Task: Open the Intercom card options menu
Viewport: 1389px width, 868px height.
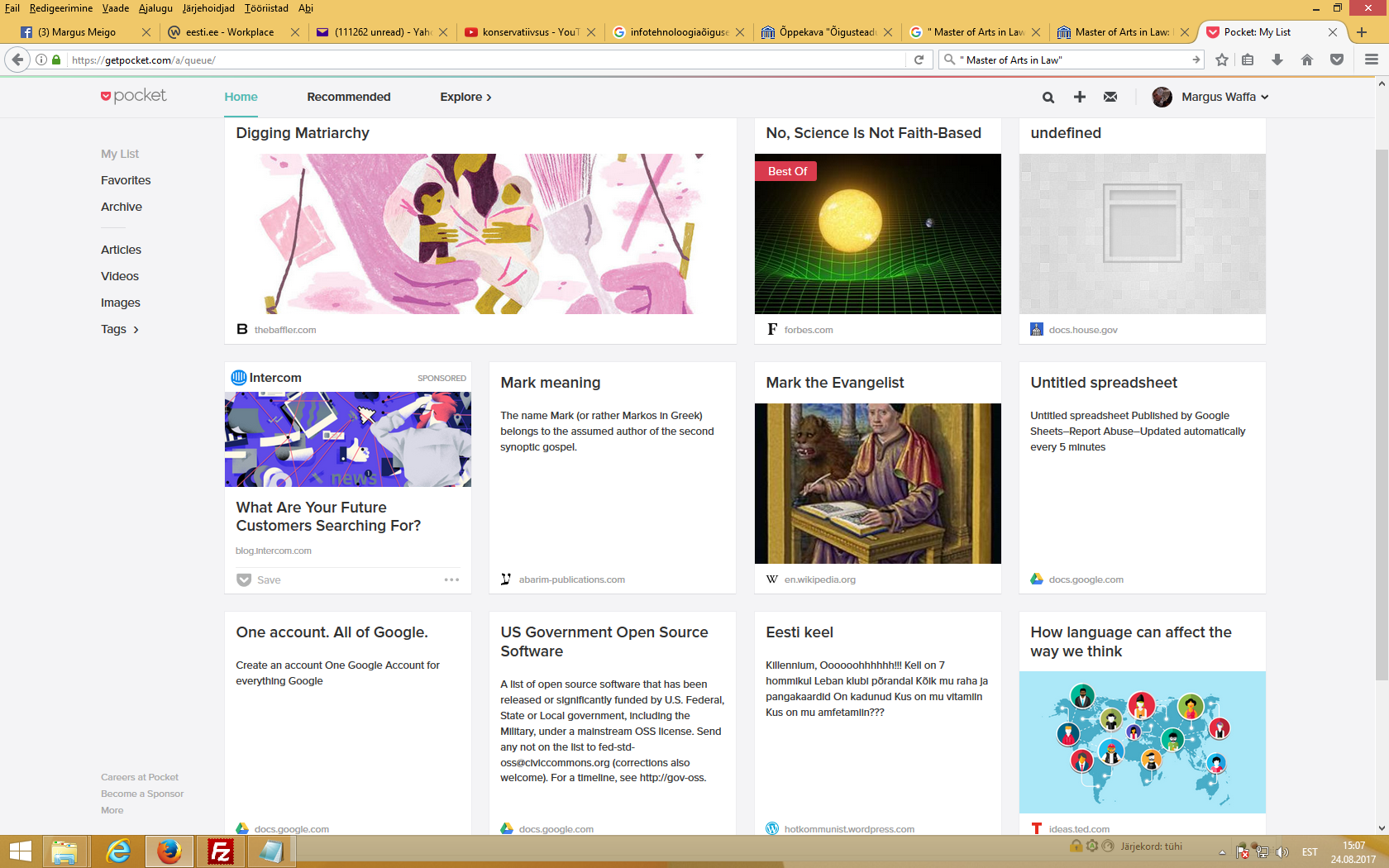Action: [x=451, y=579]
